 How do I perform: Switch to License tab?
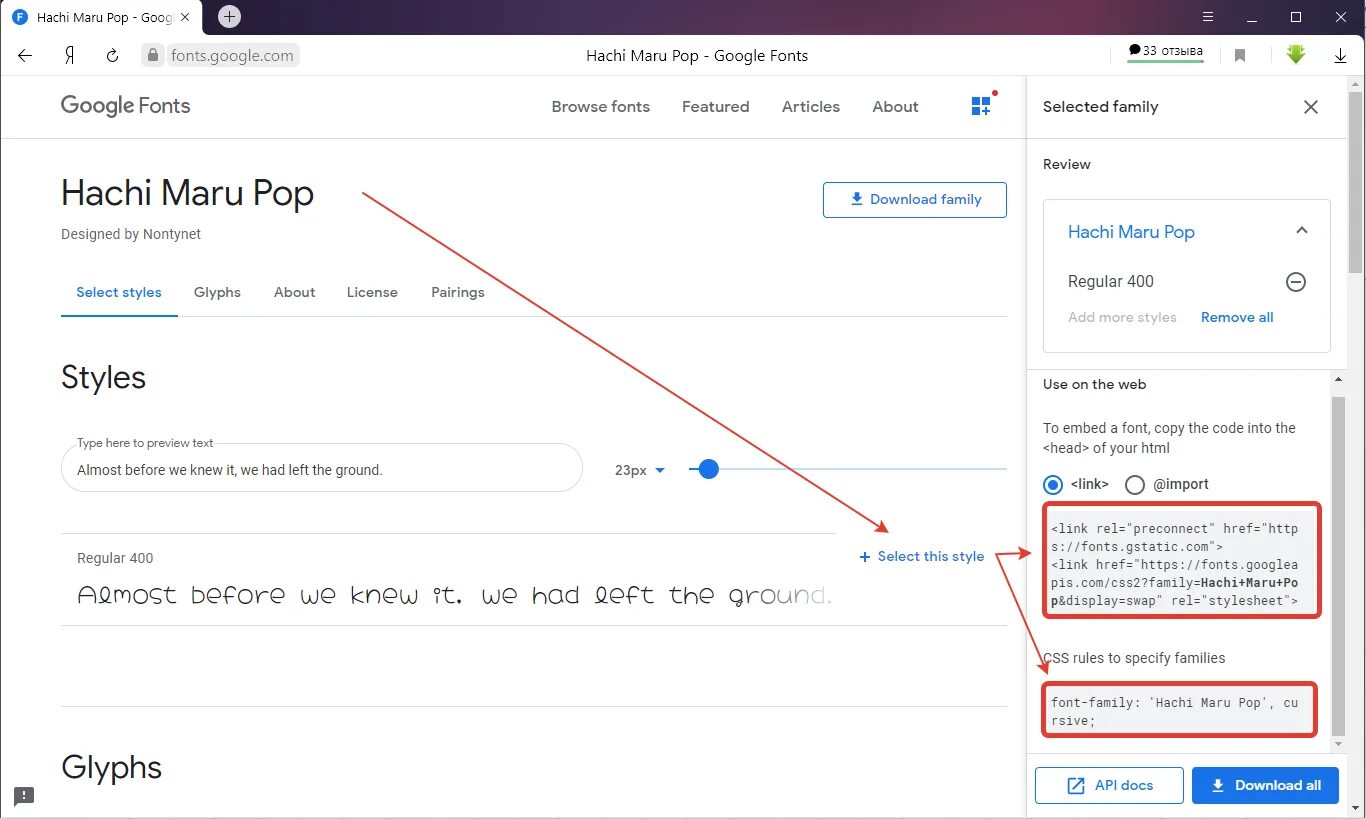(x=372, y=292)
